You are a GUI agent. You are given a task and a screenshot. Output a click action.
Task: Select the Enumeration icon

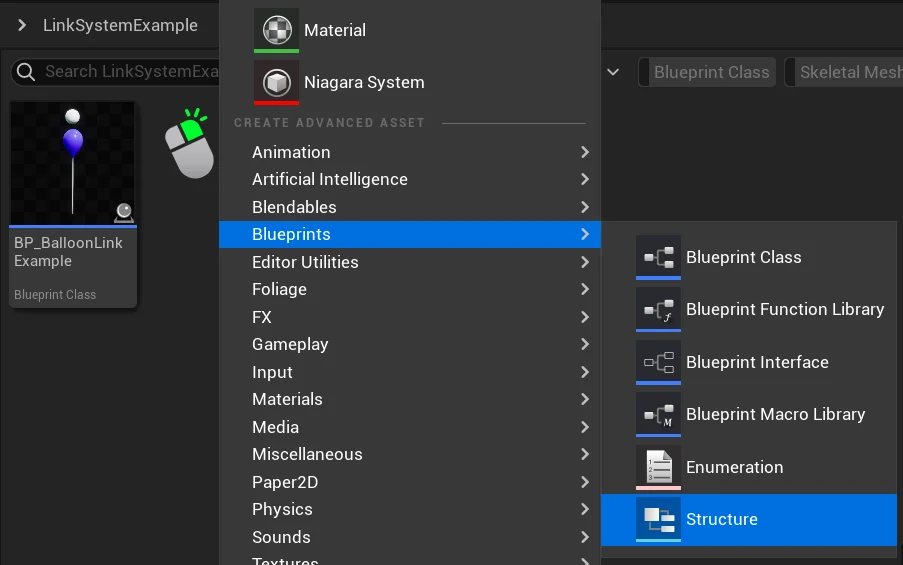click(658, 467)
